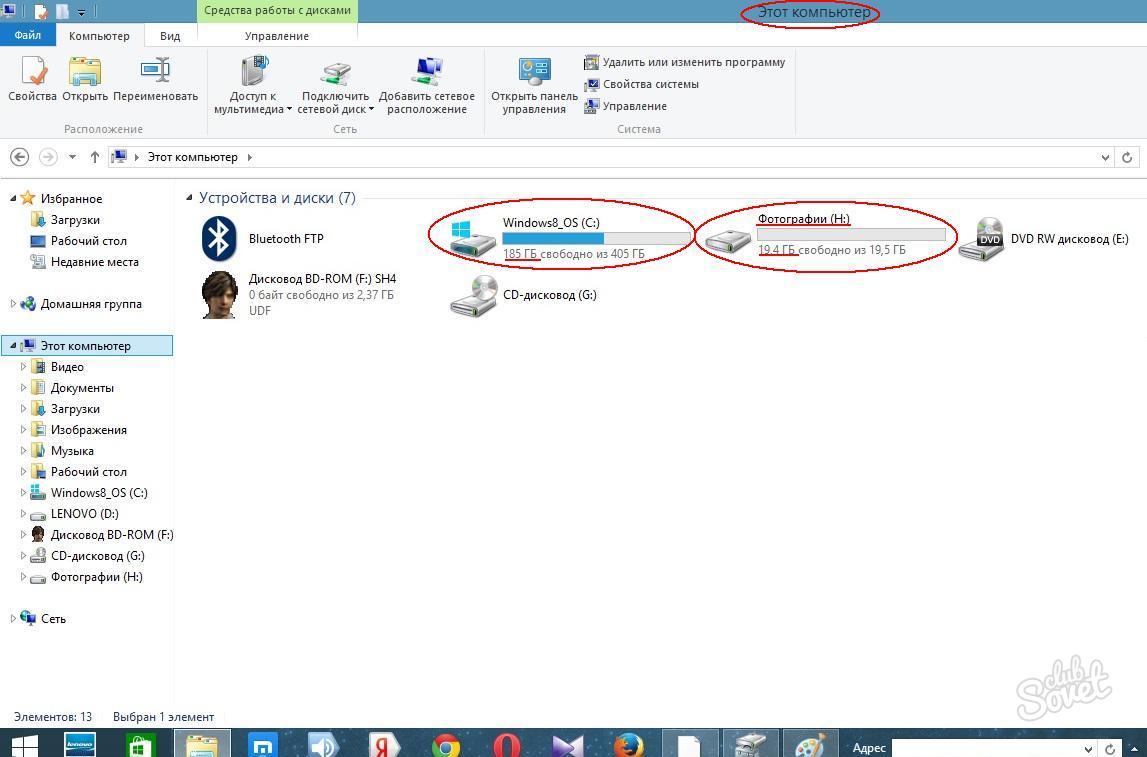The width and height of the screenshot is (1147, 757).
Task: Select LENOVO (D:) in navigation tree
Action: pos(84,514)
